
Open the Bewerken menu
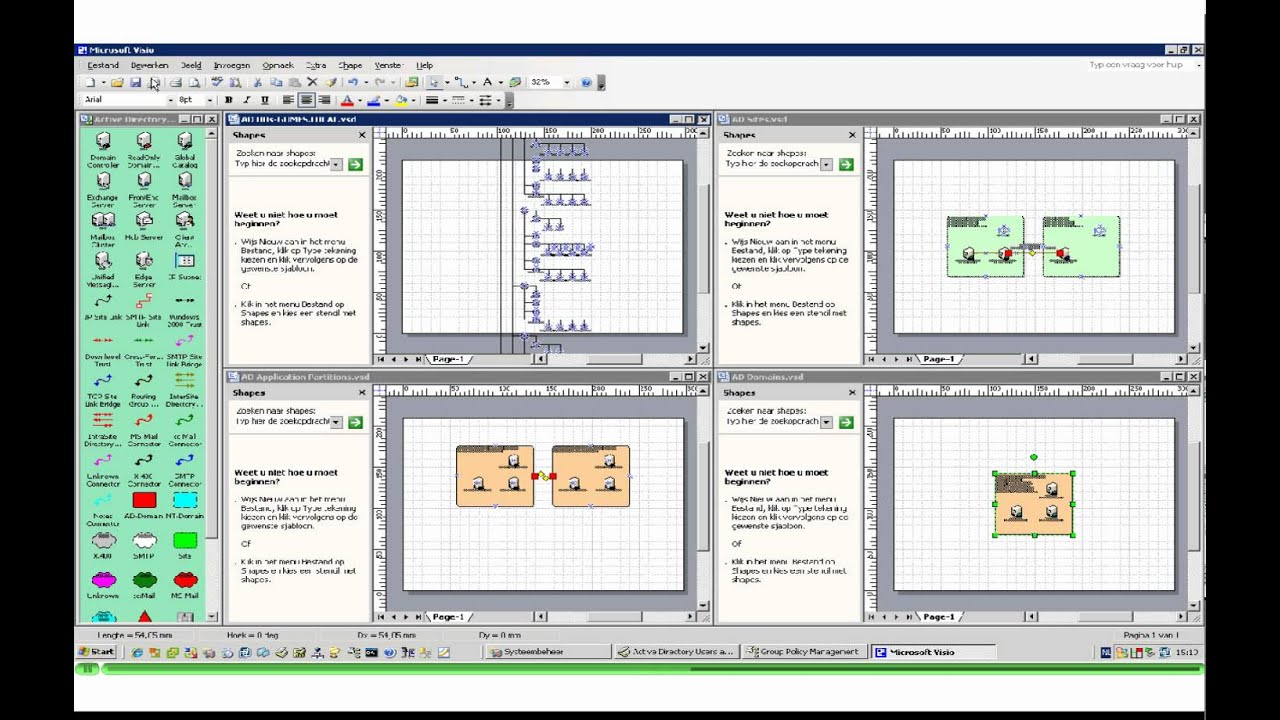click(149, 65)
